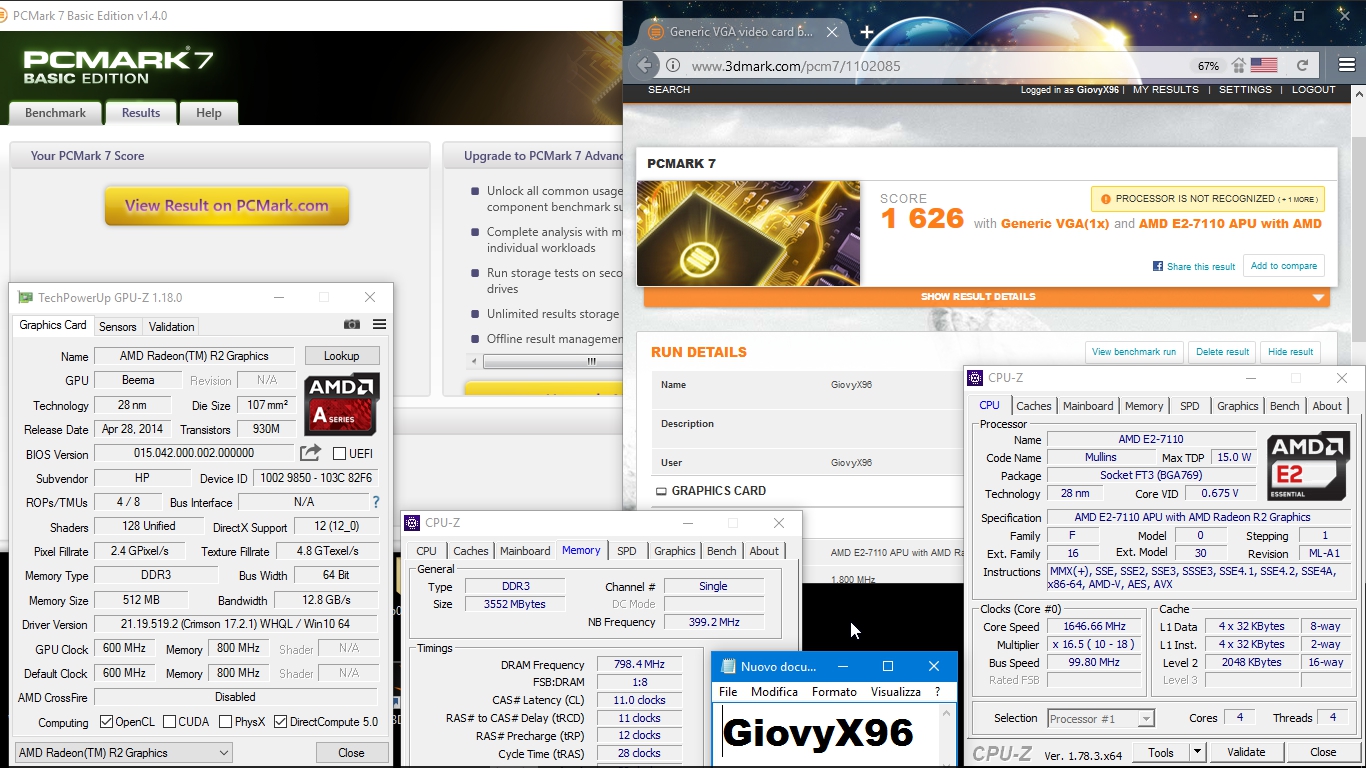Open the browser hamburger menu
Image resolution: width=1366 pixels, height=768 pixels.
tap(1346, 65)
